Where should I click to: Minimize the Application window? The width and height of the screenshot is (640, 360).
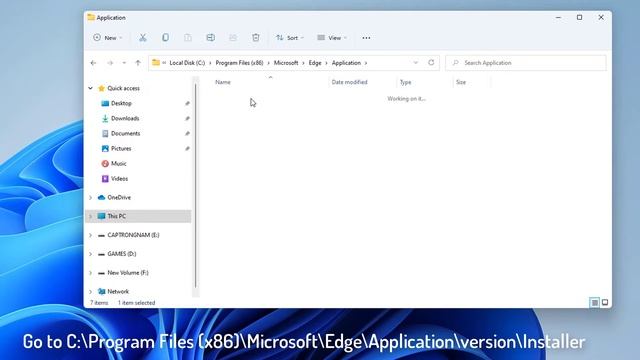coord(558,18)
